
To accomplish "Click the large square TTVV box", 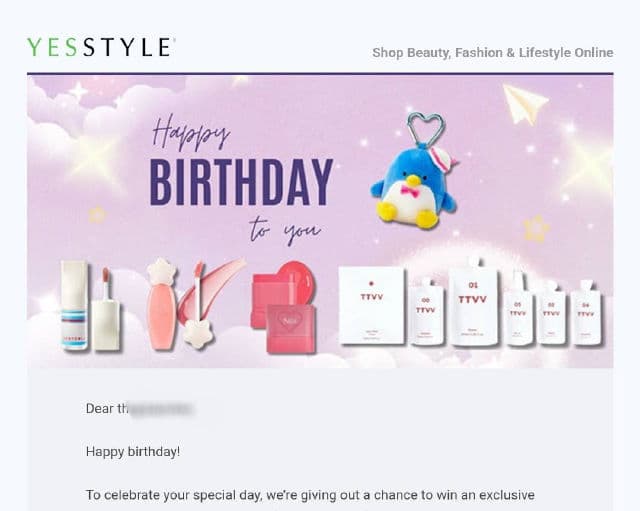I will pyautogui.click(x=371, y=305).
